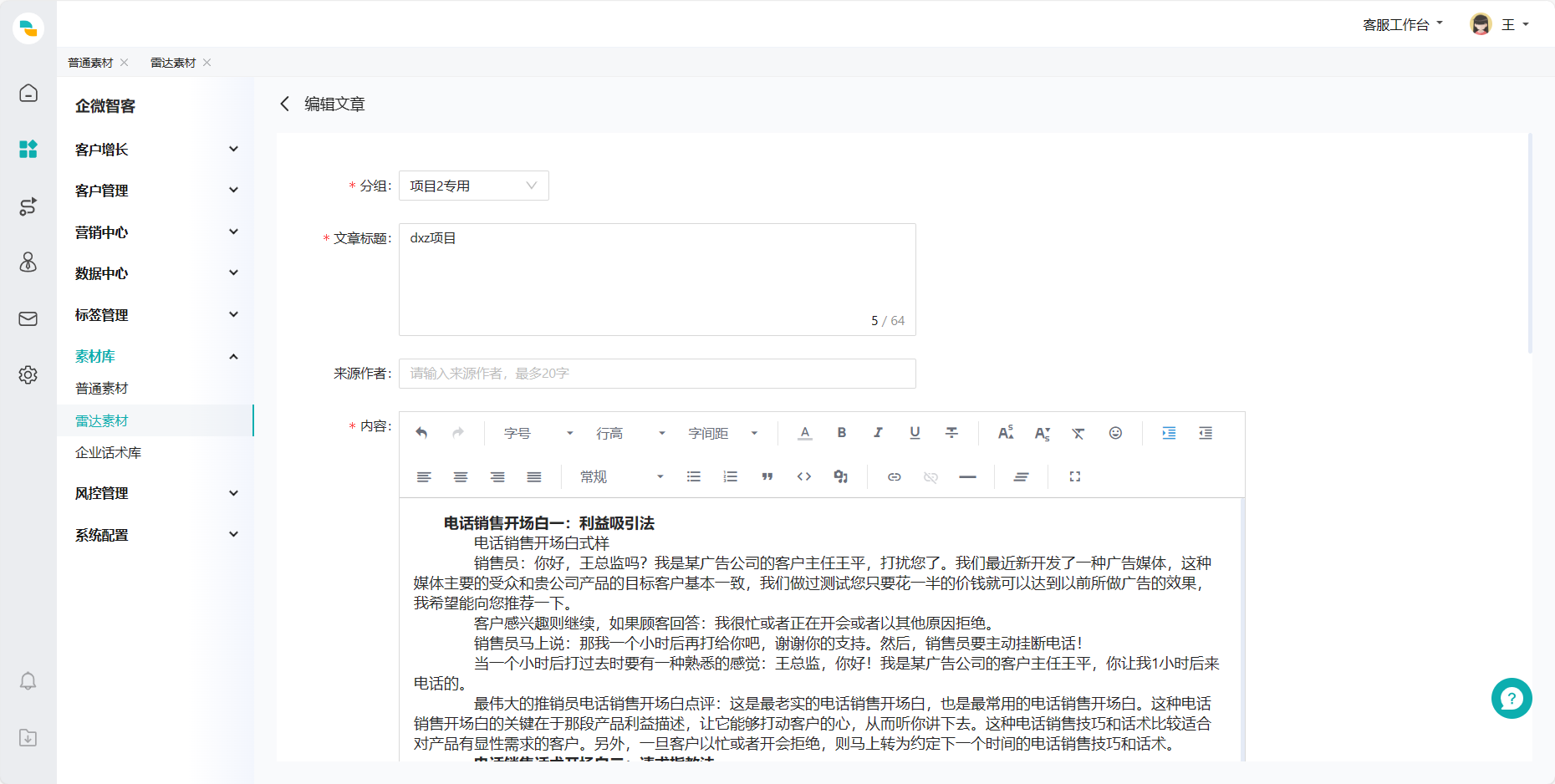Open the 常规 paragraph style dropdown
This screenshot has height=784, width=1555.
622,476
